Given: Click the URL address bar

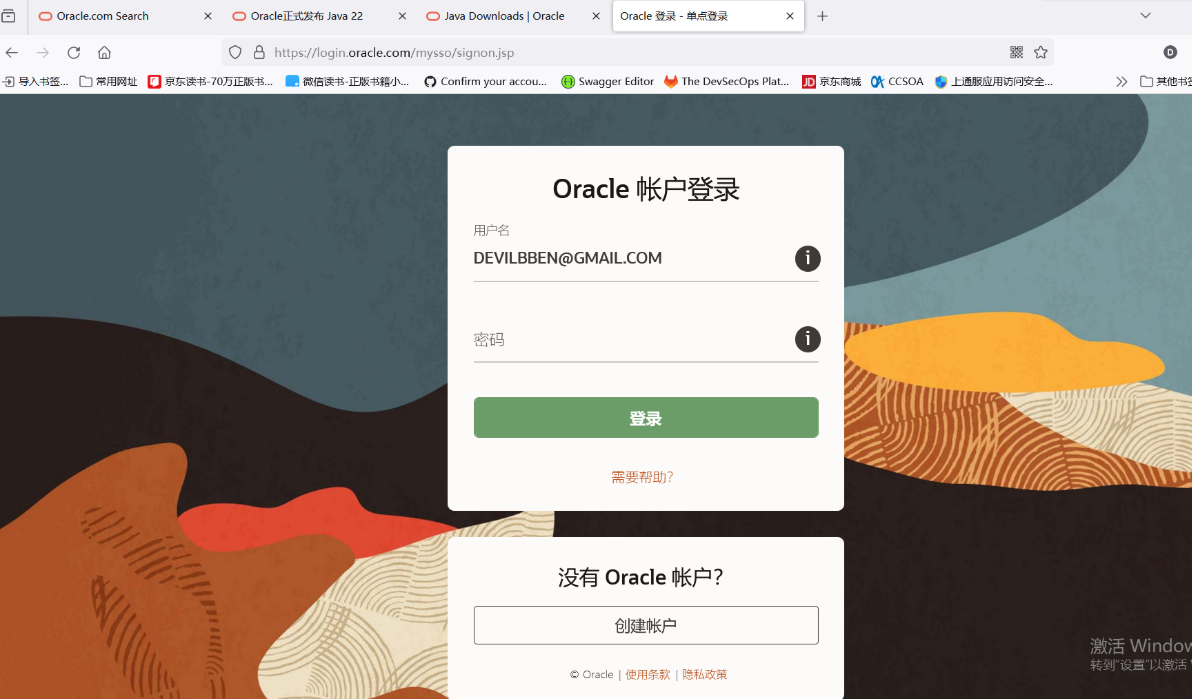Looking at the screenshot, I should click(x=637, y=52).
